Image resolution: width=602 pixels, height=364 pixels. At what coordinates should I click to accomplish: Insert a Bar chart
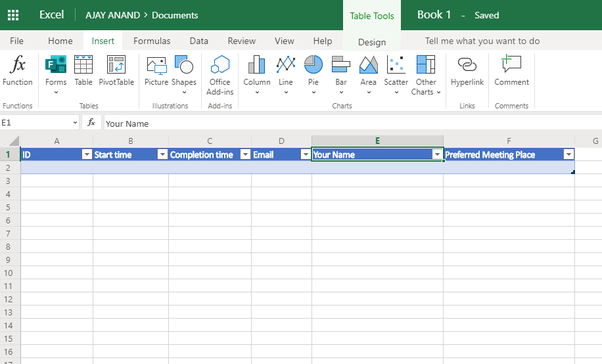[x=341, y=71]
